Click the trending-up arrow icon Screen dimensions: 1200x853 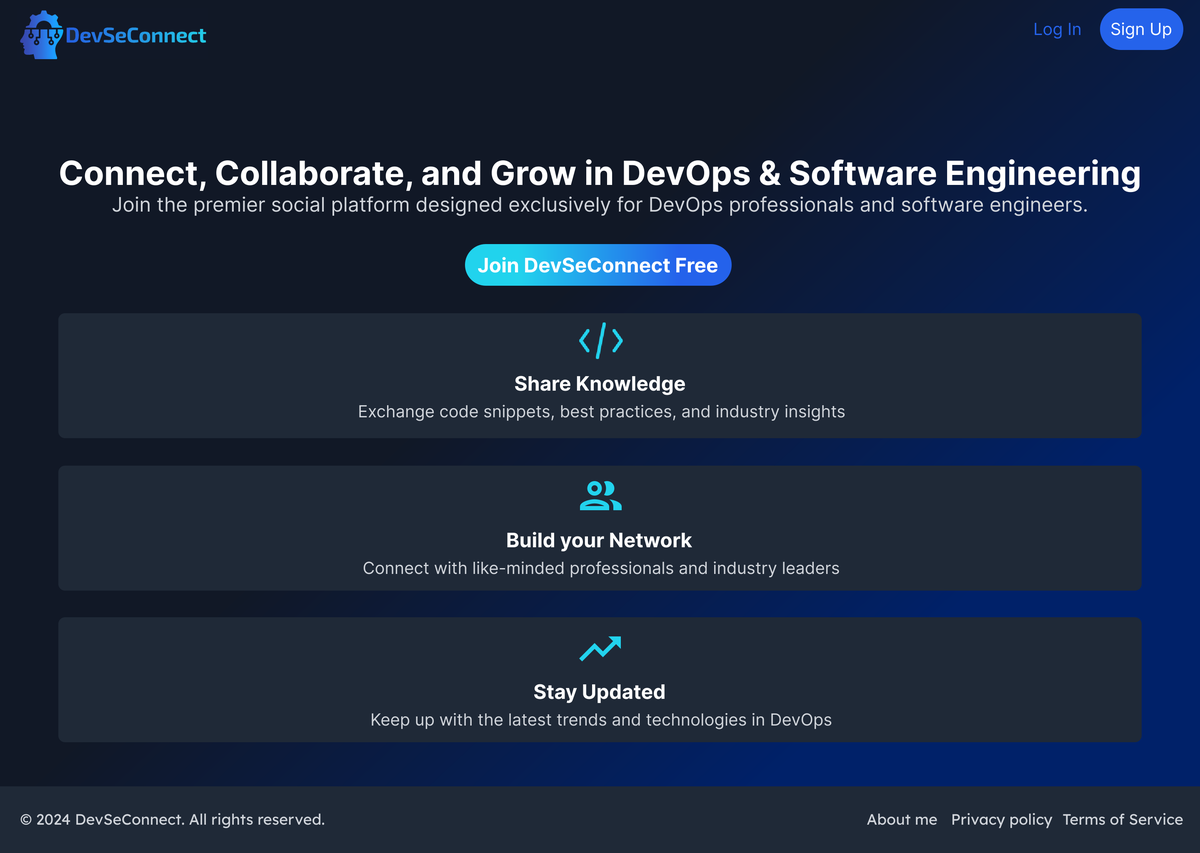600,649
